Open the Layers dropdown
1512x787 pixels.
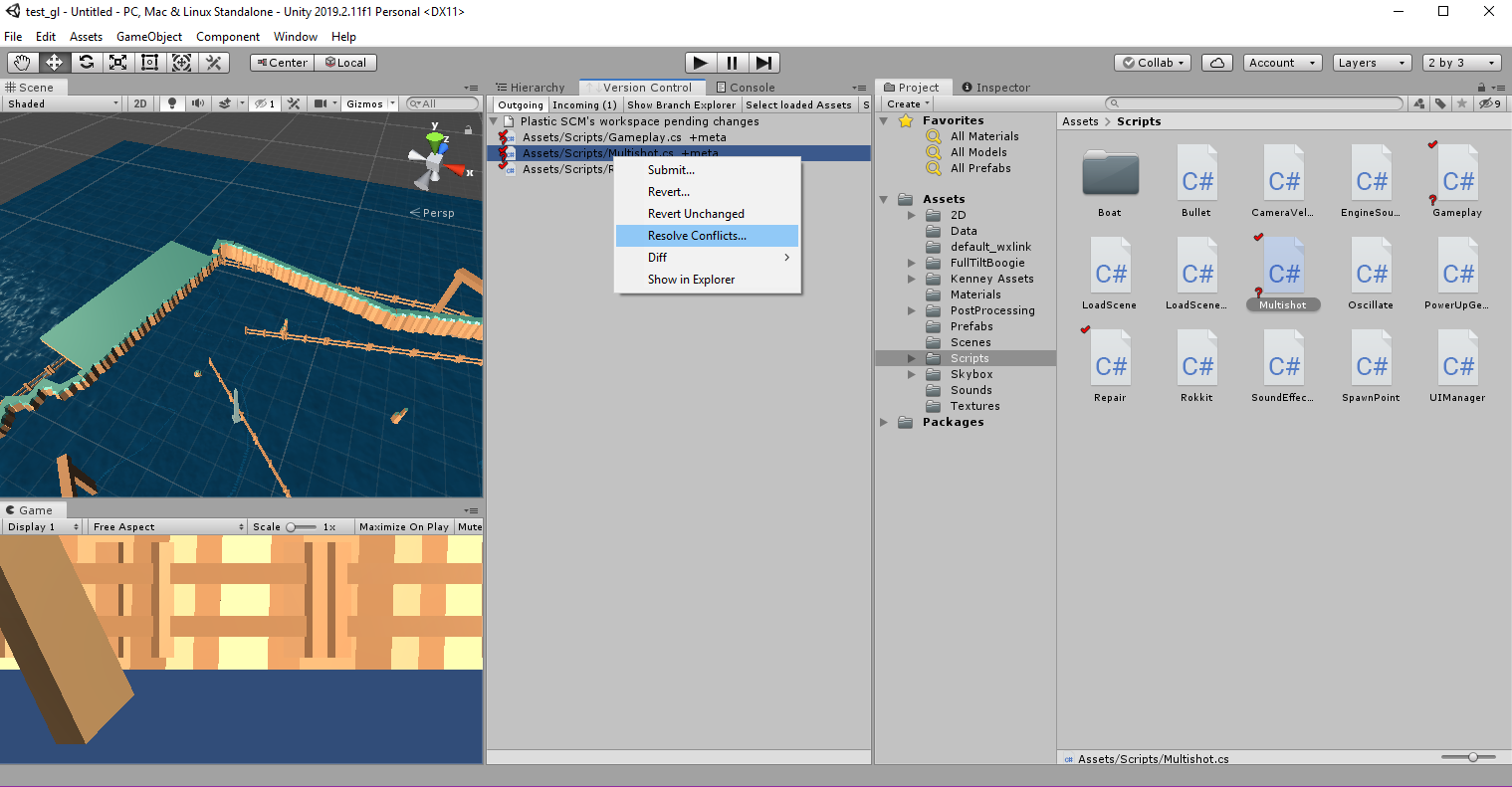pyautogui.click(x=1372, y=62)
